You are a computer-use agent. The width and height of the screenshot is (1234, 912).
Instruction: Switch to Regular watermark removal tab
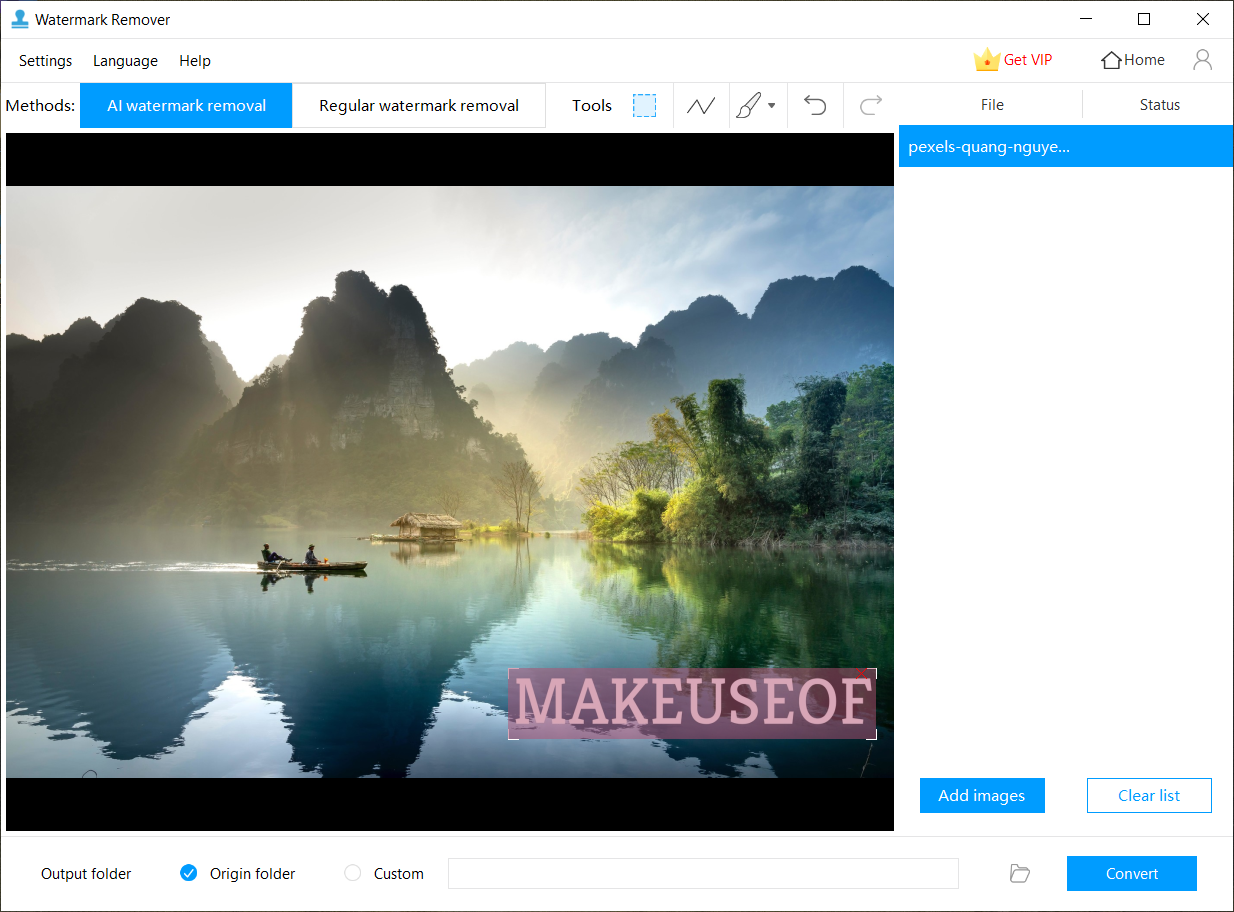pyautogui.click(x=418, y=105)
